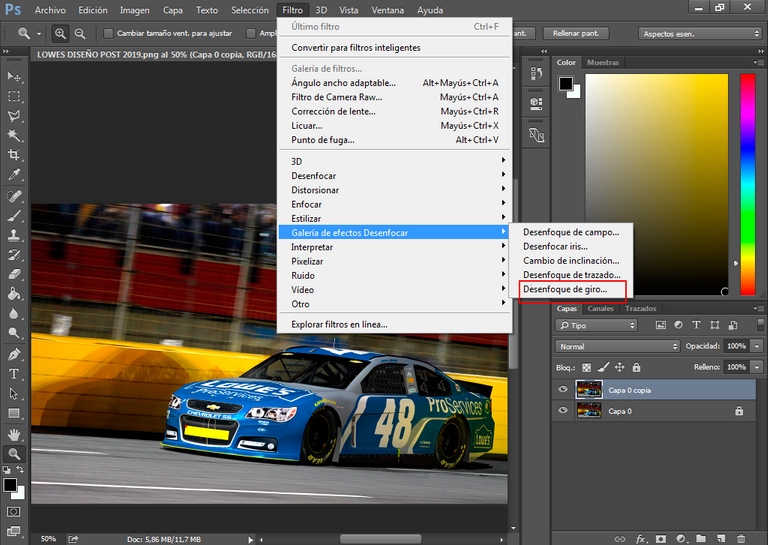Select the Zoom tool in toolbox
Image resolution: width=768 pixels, height=545 pixels.
pyautogui.click(x=14, y=454)
